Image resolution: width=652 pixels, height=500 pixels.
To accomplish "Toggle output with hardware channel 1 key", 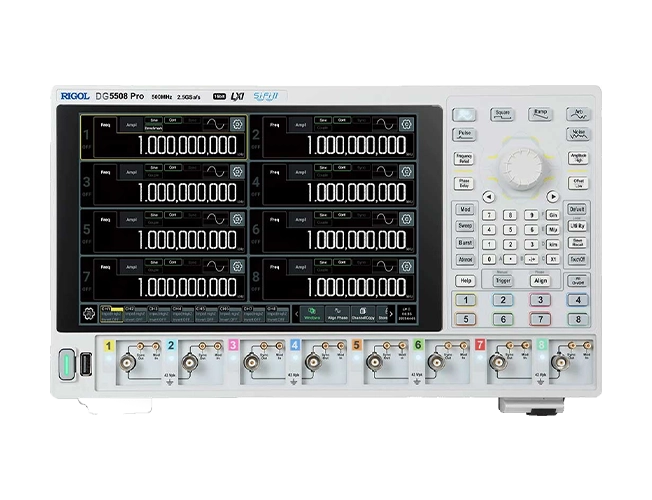I will (465, 300).
